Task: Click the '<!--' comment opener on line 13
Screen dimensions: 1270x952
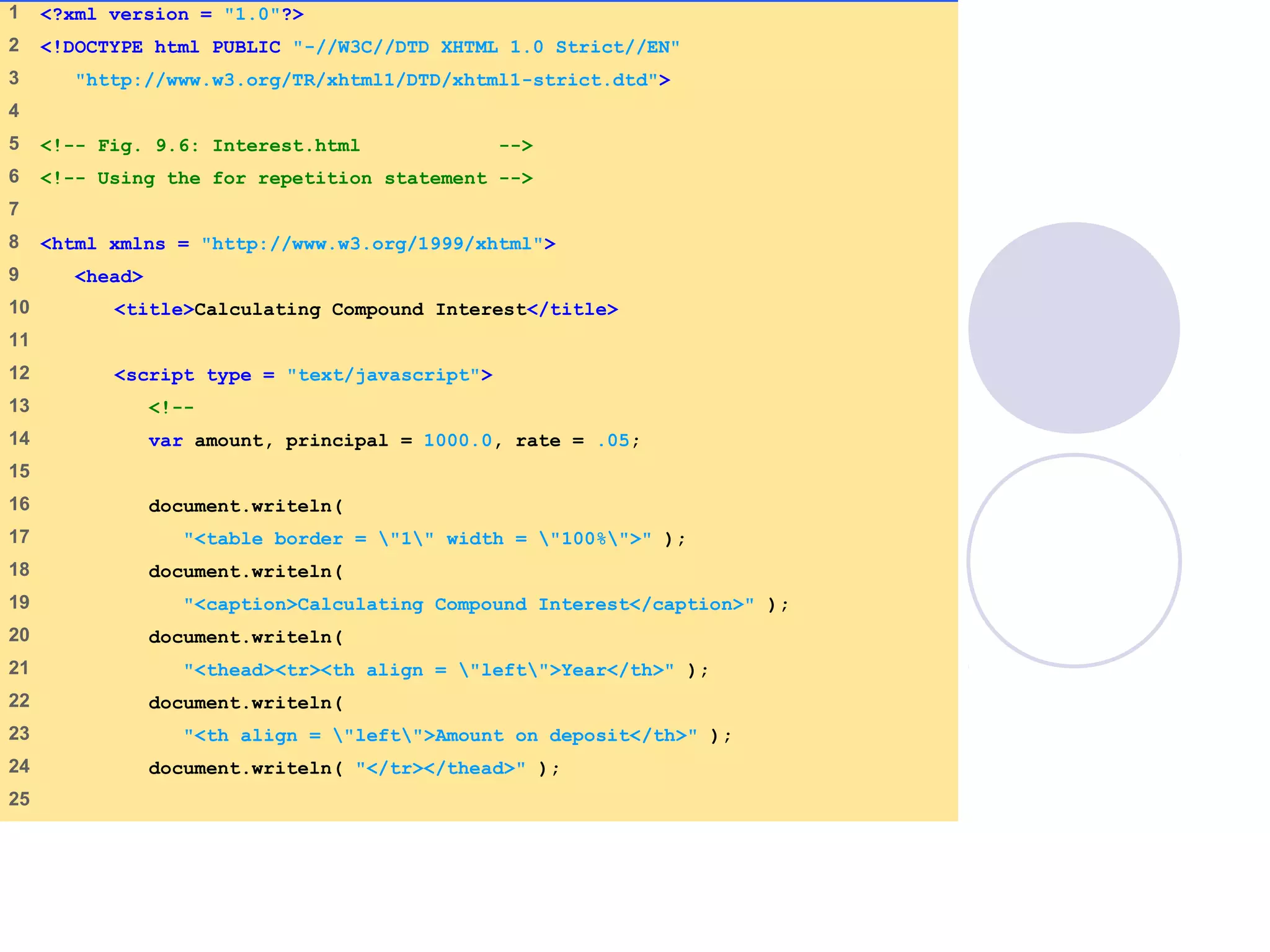Action: coord(171,408)
